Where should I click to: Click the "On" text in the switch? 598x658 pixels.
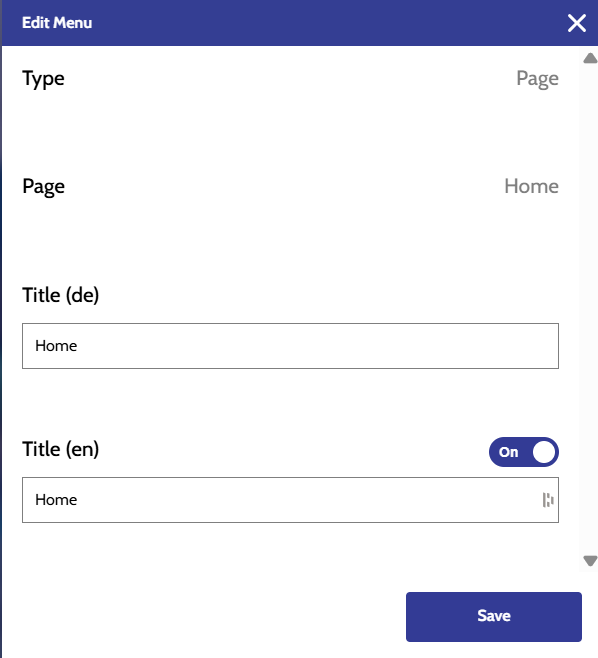pos(508,452)
